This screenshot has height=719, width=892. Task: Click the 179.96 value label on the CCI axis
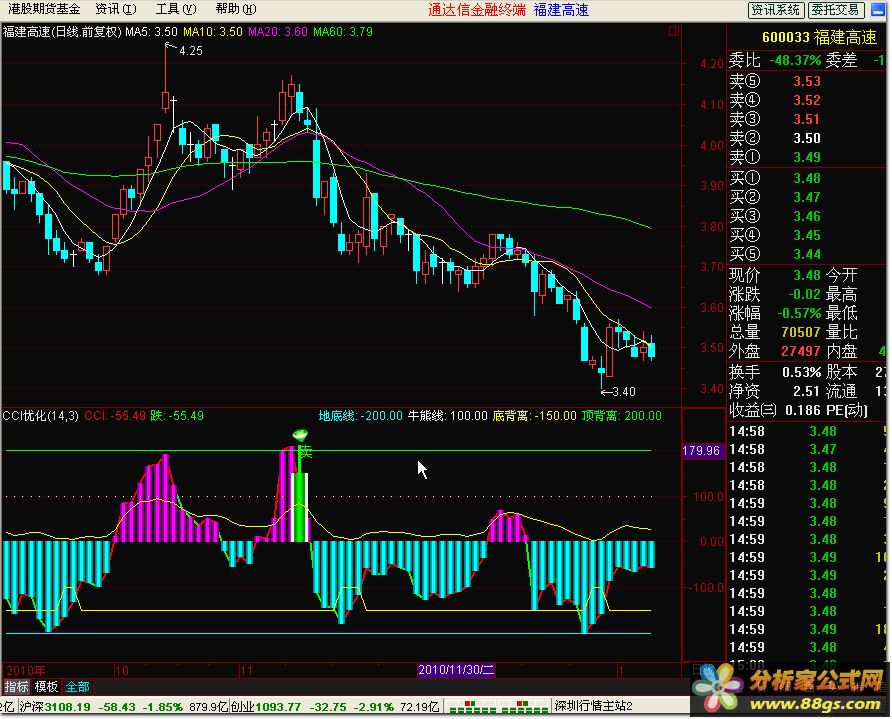click(x=701, y=451)
